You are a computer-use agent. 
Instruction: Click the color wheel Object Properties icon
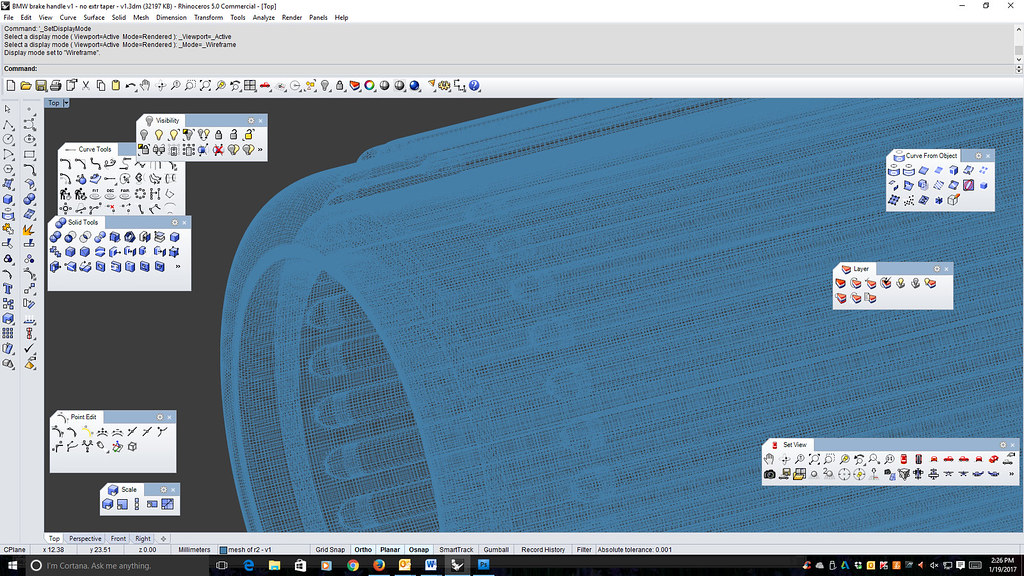[370, 86]
